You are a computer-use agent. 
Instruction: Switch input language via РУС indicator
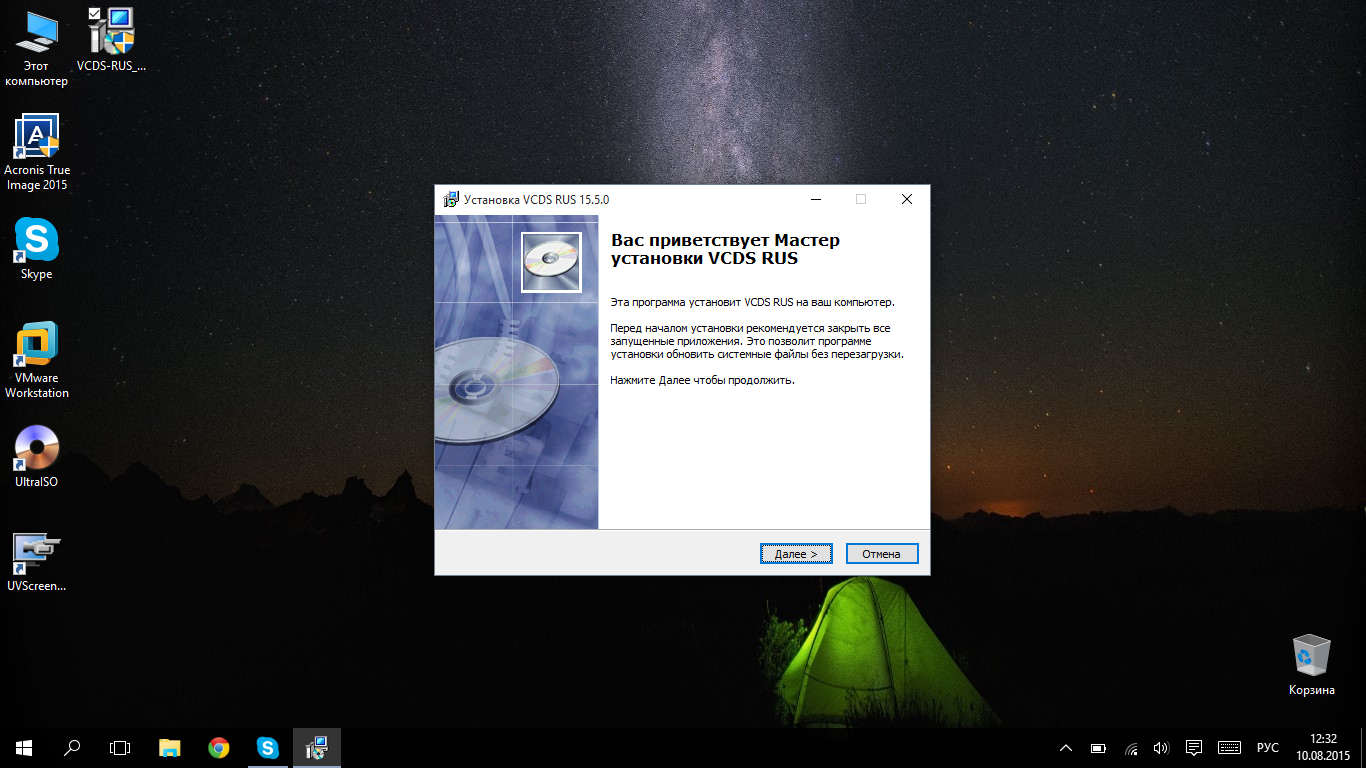pyautogui.click(x=1267, y=747)
